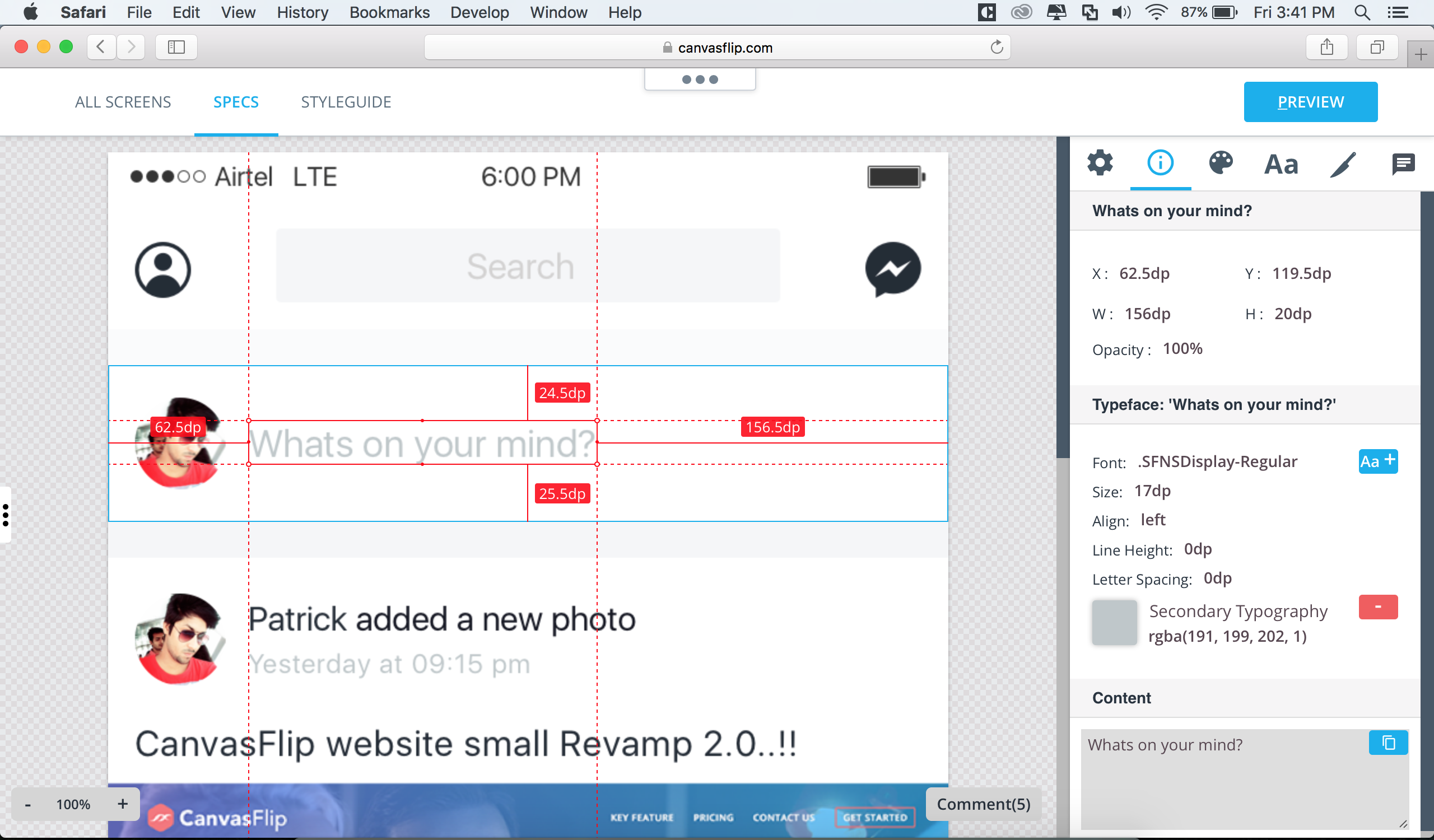The image size is (1434, 840).
Task: Select the info panel icon
Action: (1160, 163)
